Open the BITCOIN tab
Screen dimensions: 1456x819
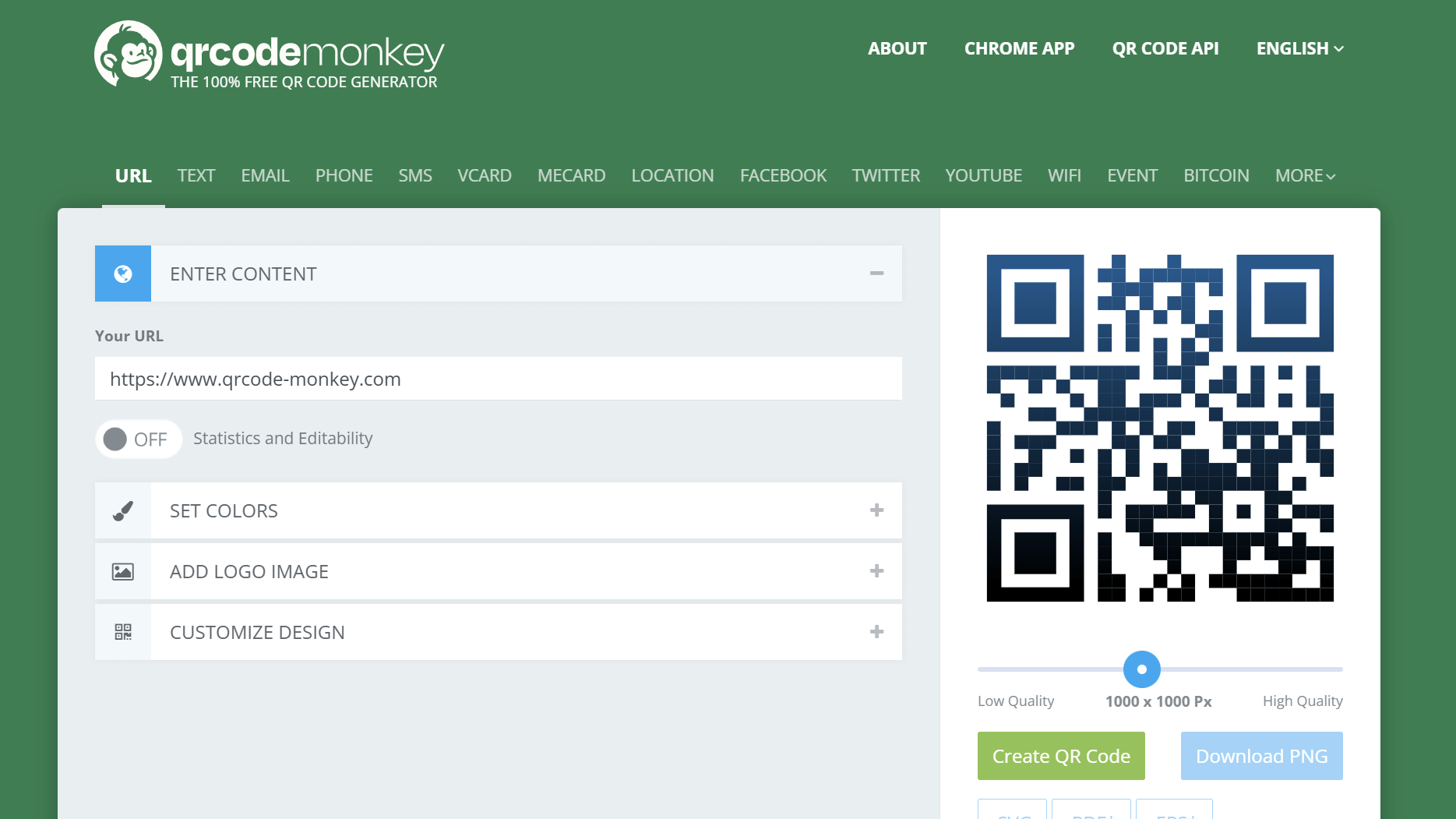pos(1215,176)
